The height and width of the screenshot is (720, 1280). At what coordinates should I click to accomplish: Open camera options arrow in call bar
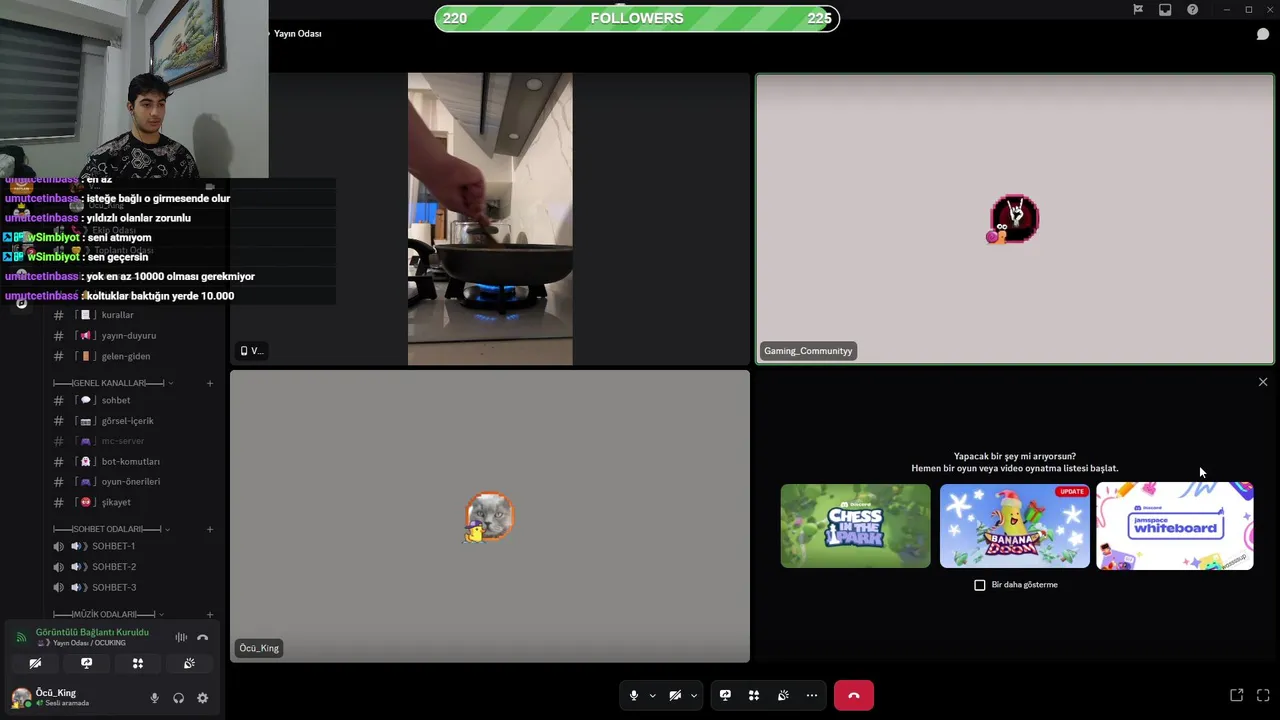(x=694, y=695)
